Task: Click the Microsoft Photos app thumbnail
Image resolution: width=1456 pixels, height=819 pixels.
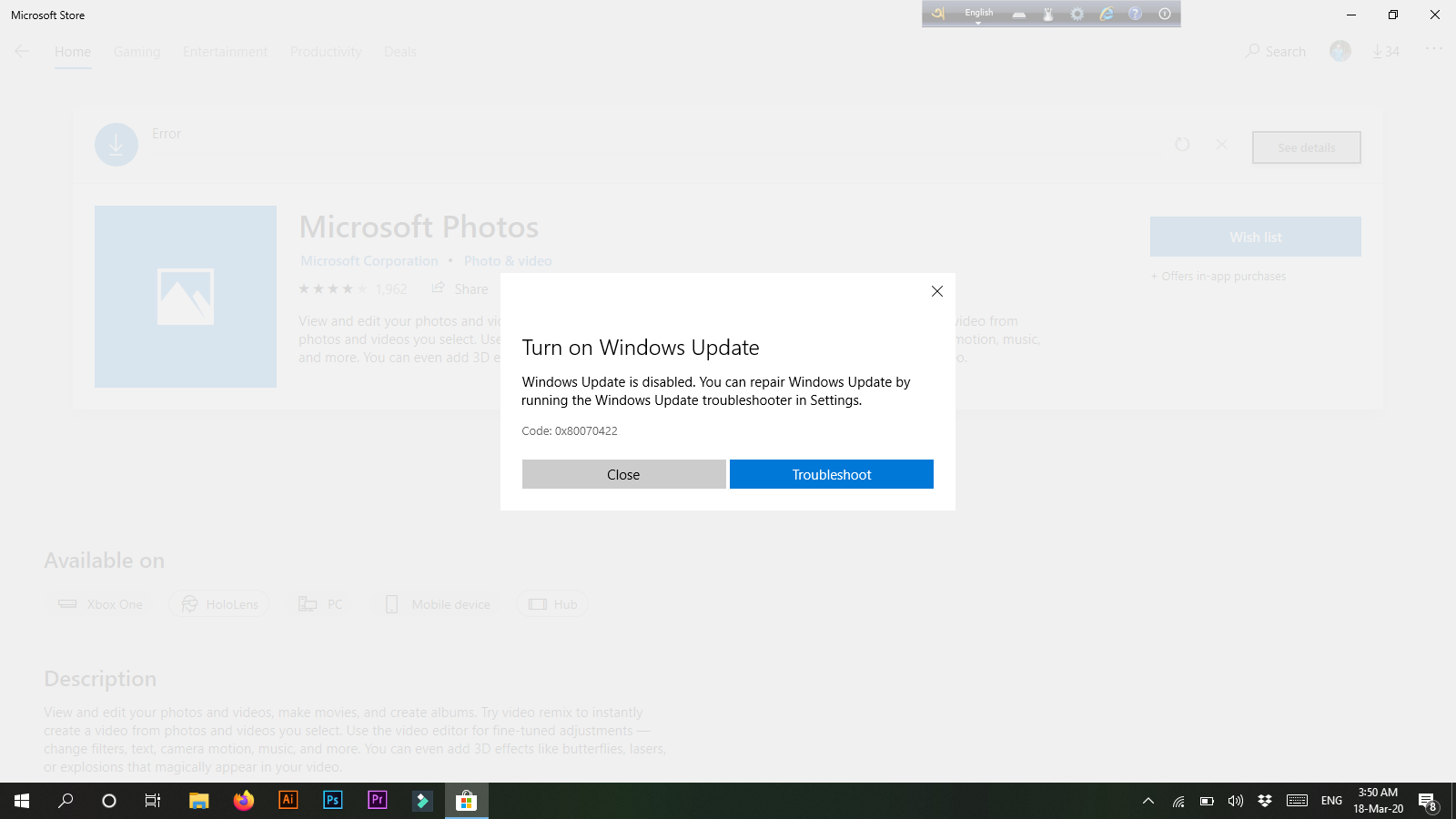Action: point(186,297)
